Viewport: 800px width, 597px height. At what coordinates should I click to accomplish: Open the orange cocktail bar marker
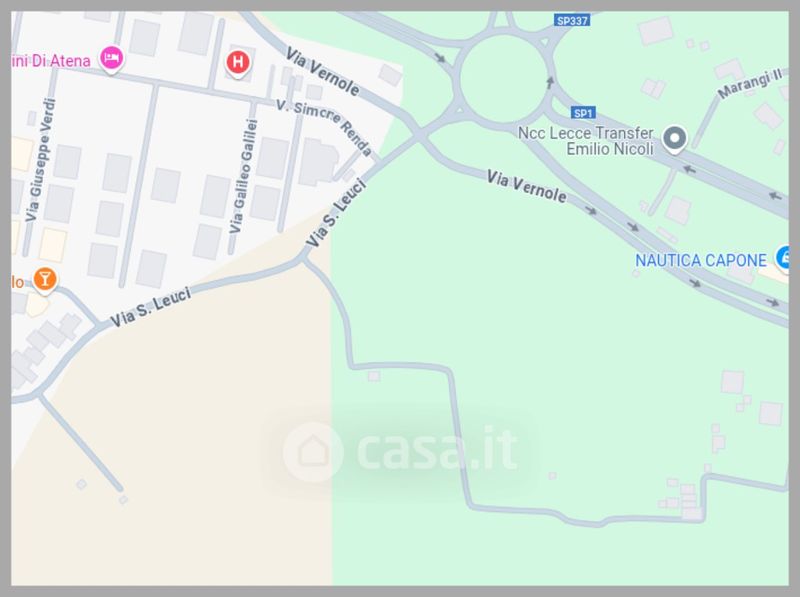(45, 280)
